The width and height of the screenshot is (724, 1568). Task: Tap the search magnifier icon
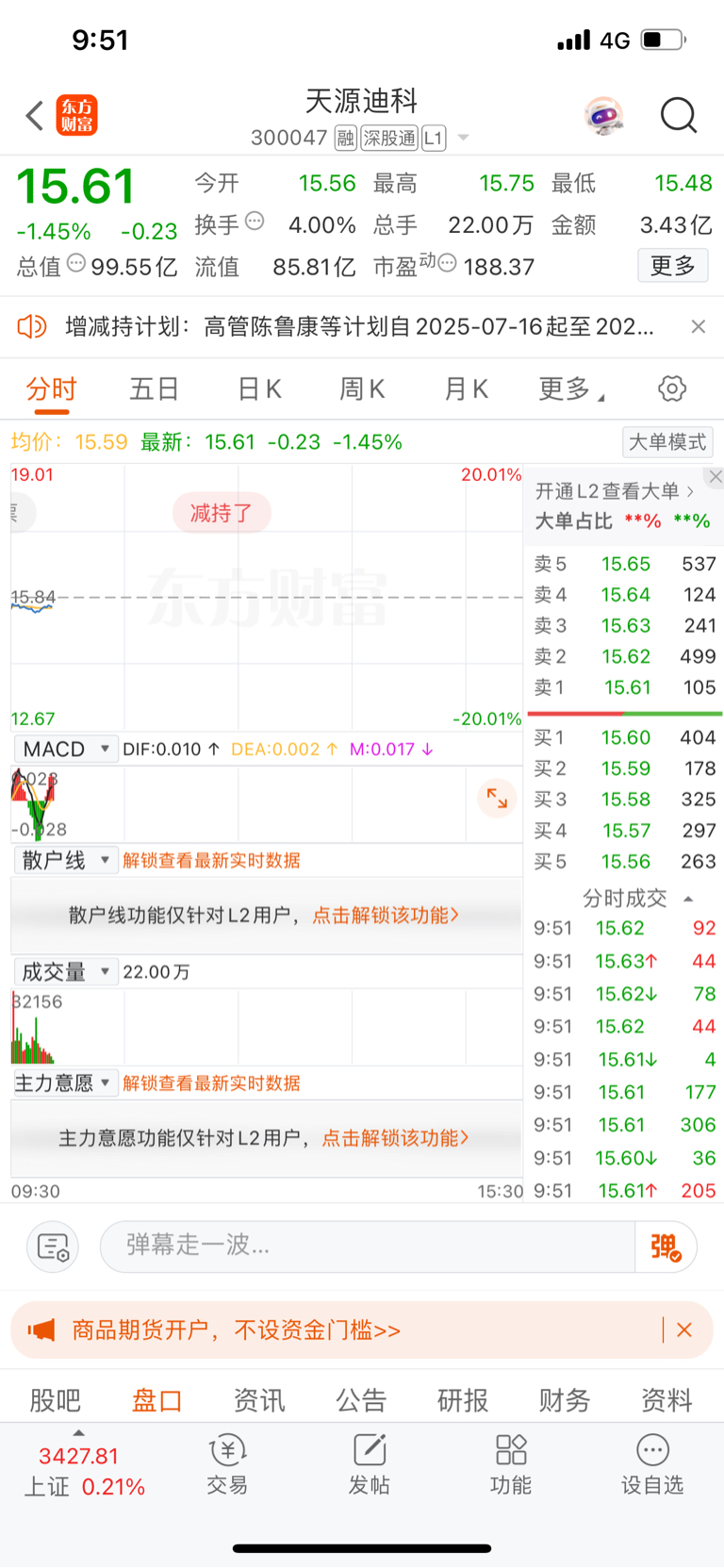tap(679, 116)
